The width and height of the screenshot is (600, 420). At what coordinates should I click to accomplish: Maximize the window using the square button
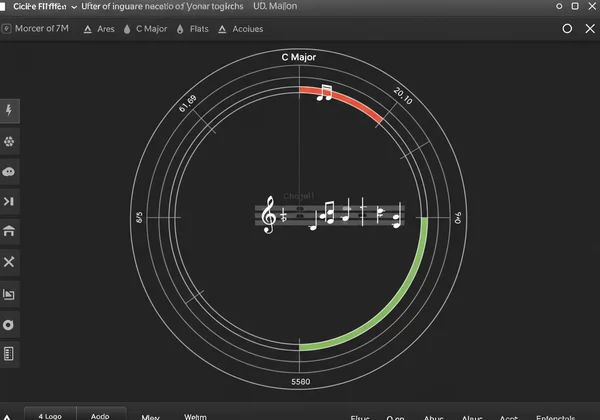(x=575, y=6)
